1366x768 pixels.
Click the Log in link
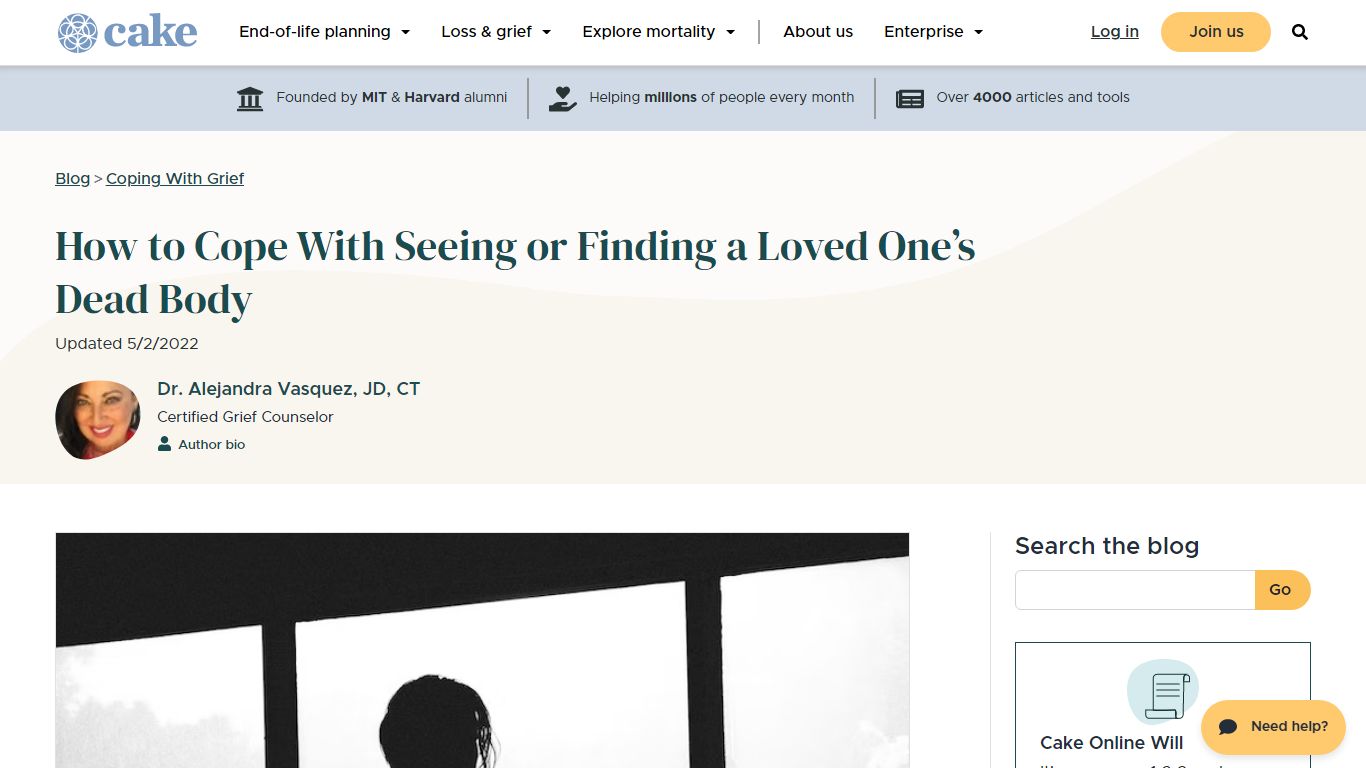click(x=1115, y=32)
